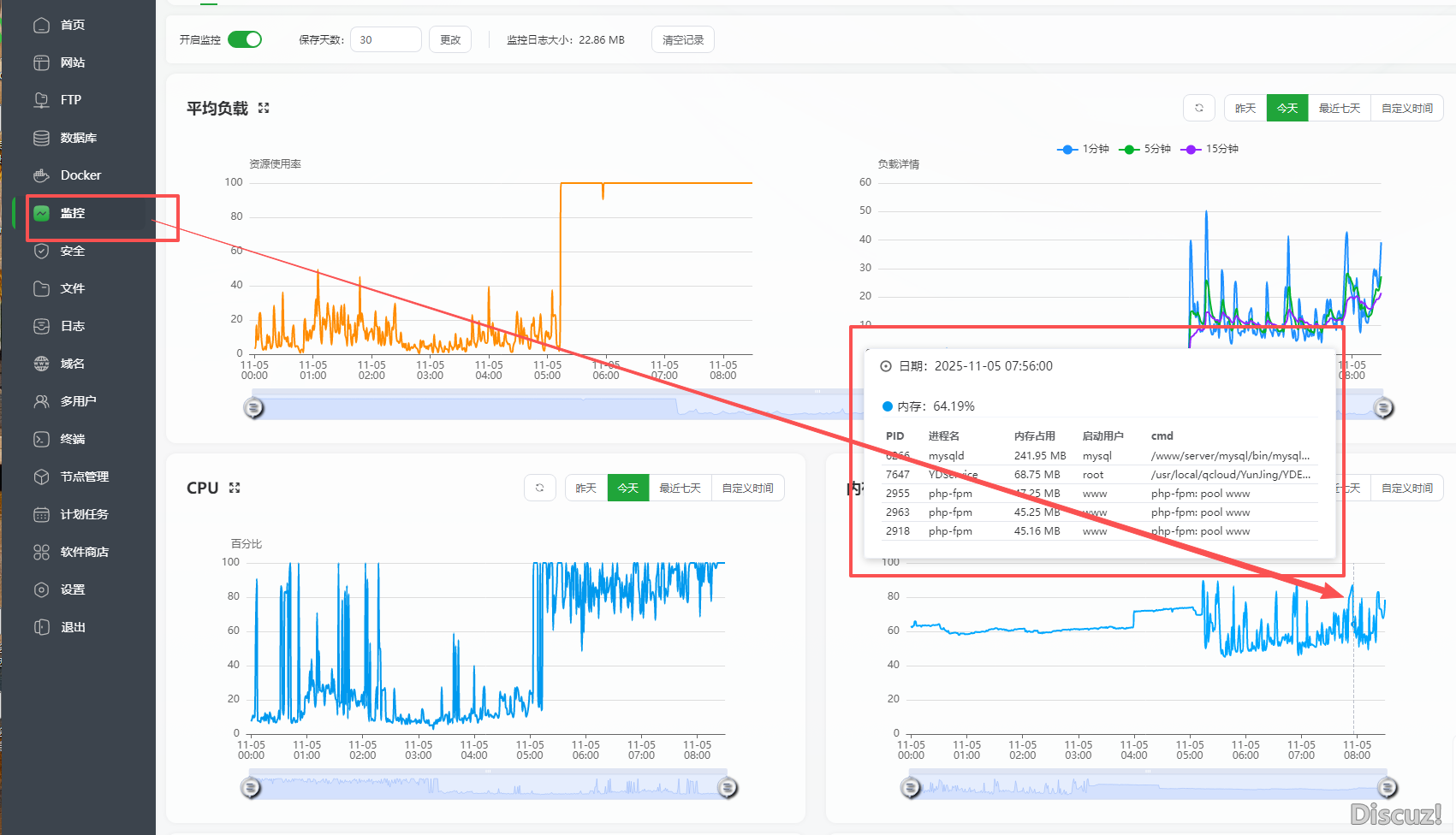Open custom time range for average load

[x=1406, y=108]
